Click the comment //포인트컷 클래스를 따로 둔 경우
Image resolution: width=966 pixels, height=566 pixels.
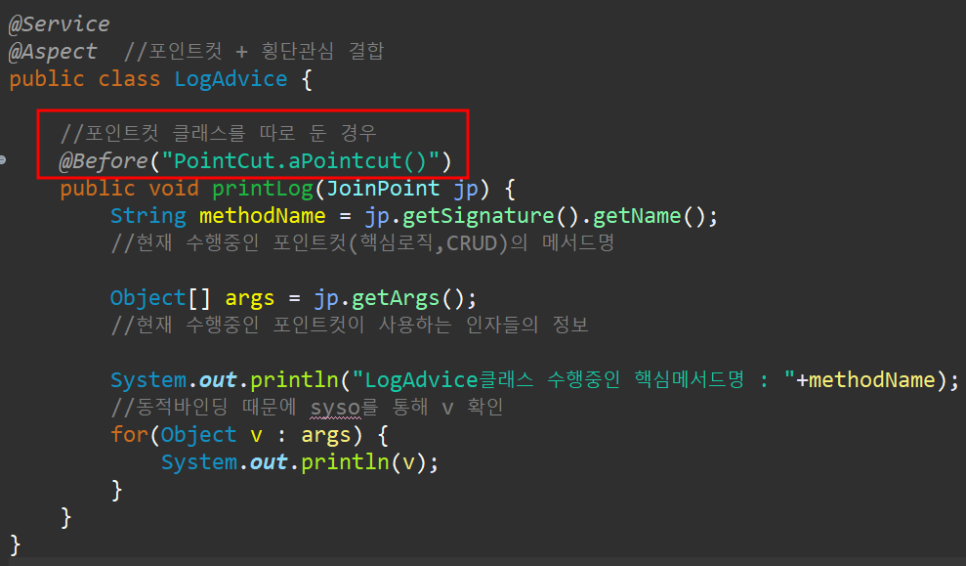click(x=218, y=133)
